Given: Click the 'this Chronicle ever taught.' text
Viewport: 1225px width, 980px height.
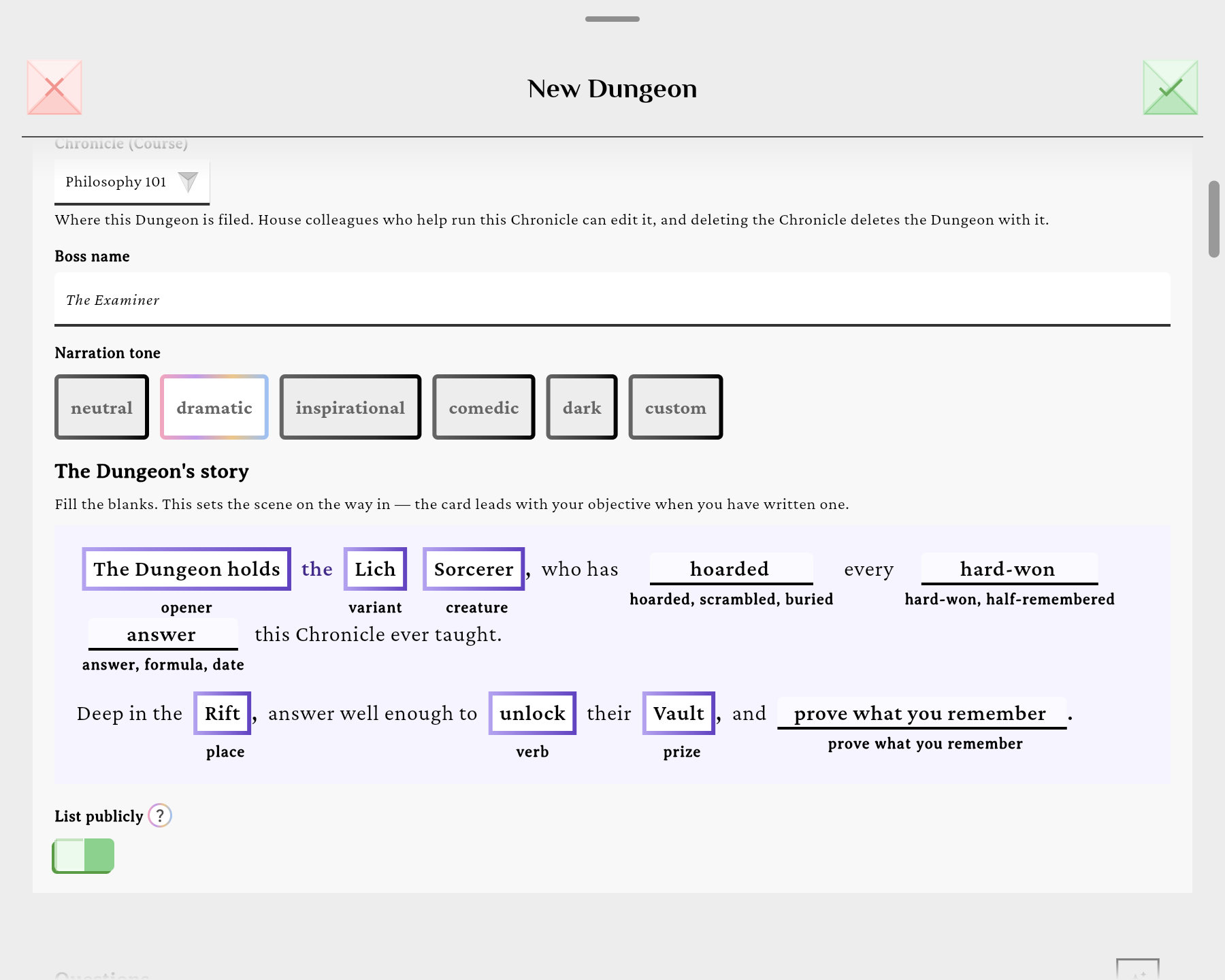Looking at the screenshot, I should tap(378, 634).
